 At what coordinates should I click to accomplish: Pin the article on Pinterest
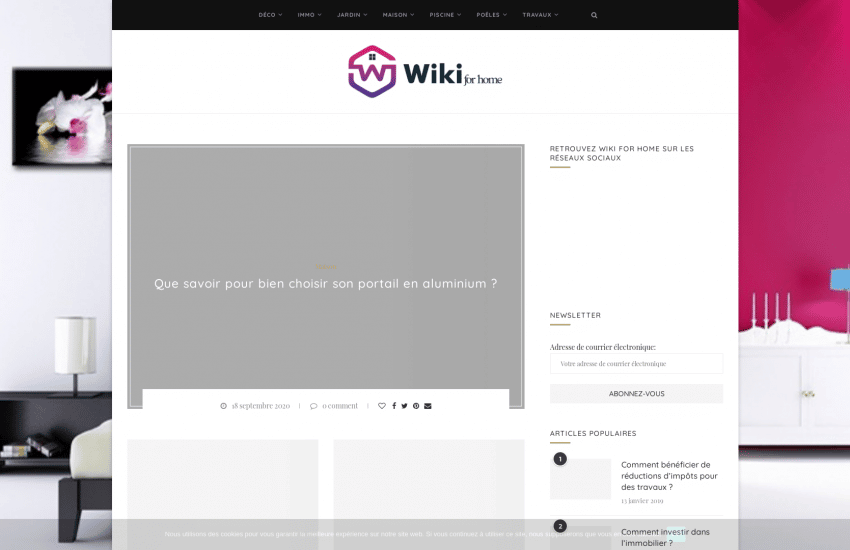tap(416, 406)
